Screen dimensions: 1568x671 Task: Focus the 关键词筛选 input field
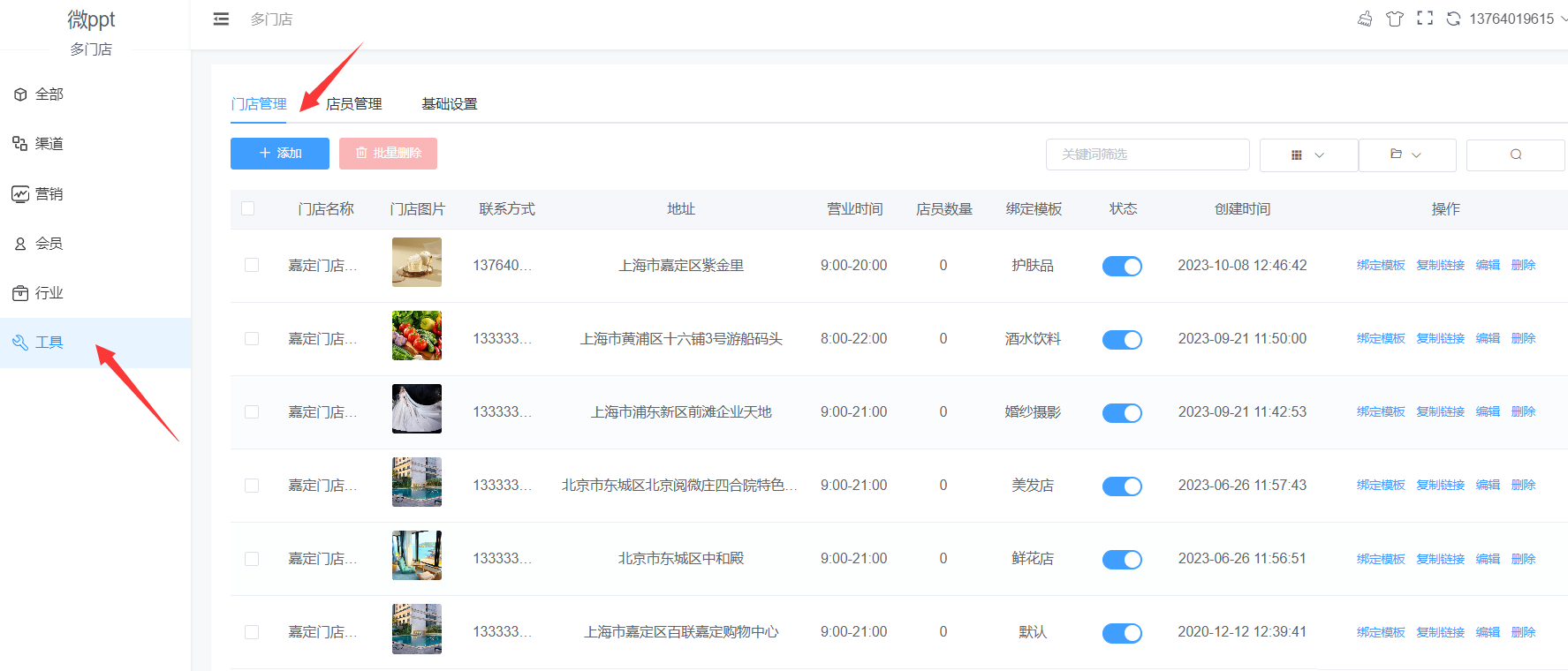(1148, 155)
